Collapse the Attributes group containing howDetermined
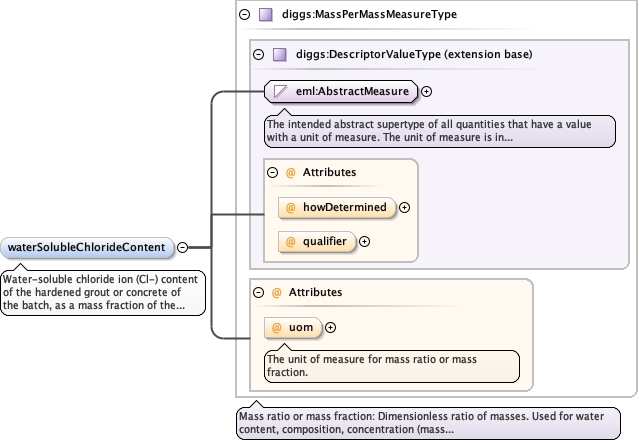 (272, 172)
